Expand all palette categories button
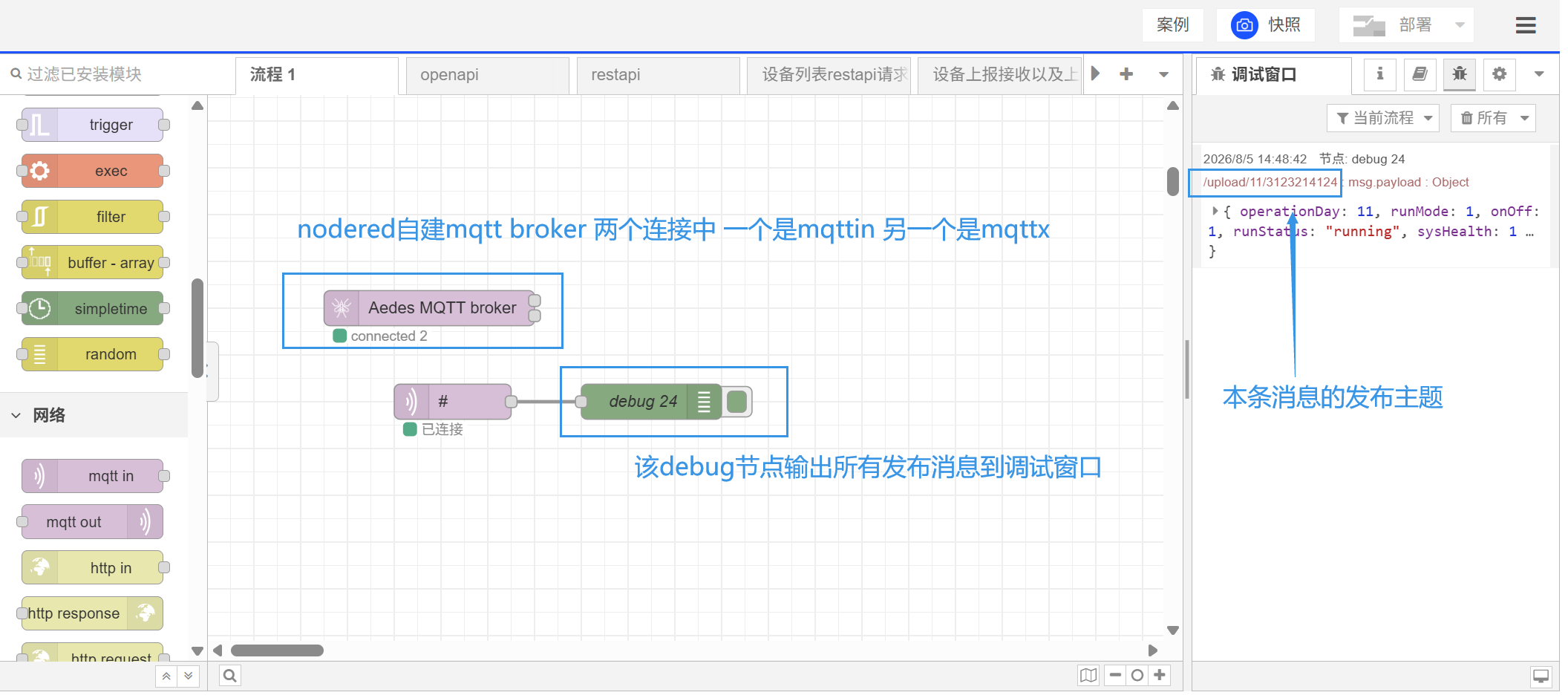The height and width of the screenshot is (698, 1568). pos(189,676)
